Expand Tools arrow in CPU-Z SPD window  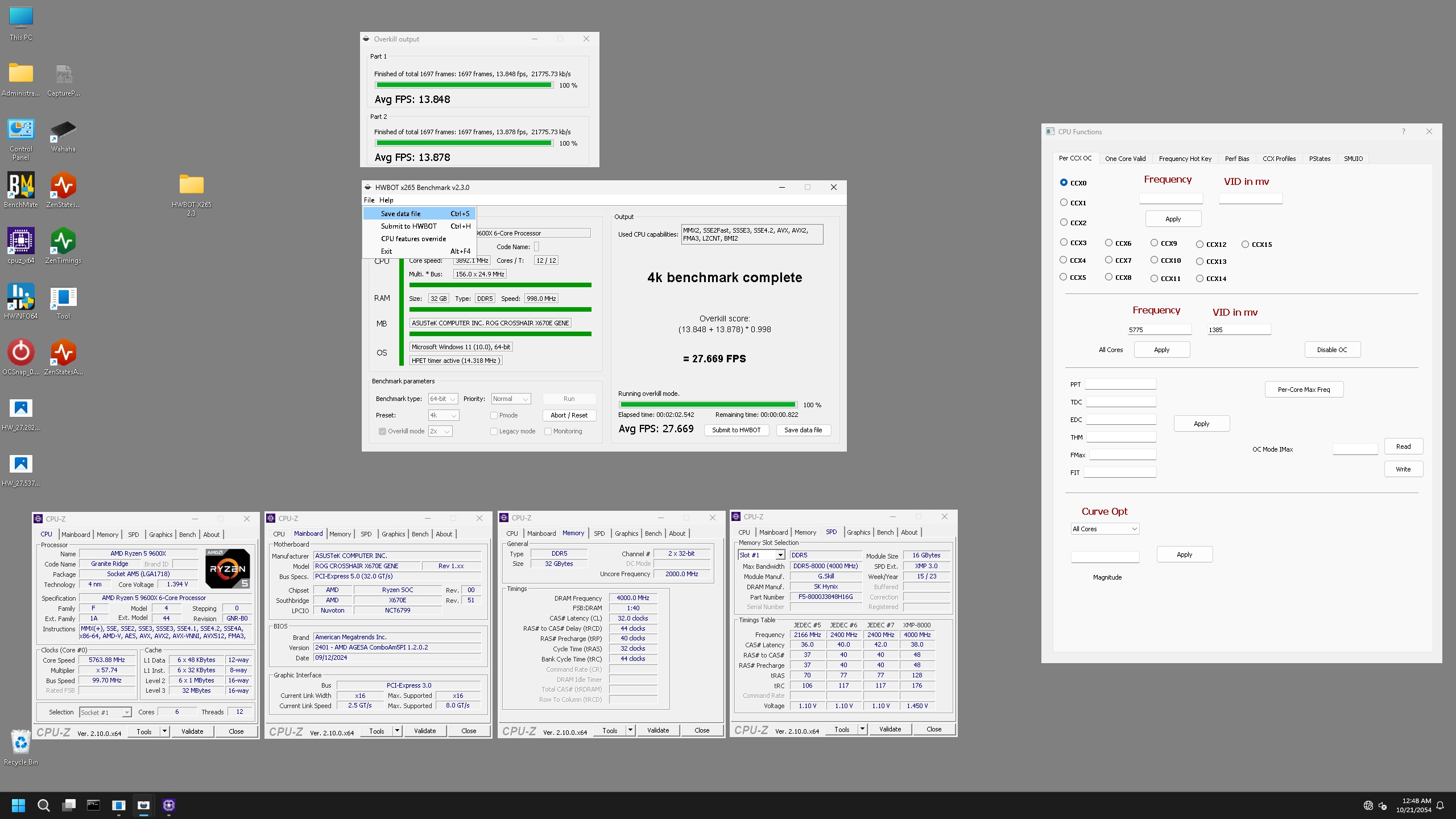[x=863, y=729]
